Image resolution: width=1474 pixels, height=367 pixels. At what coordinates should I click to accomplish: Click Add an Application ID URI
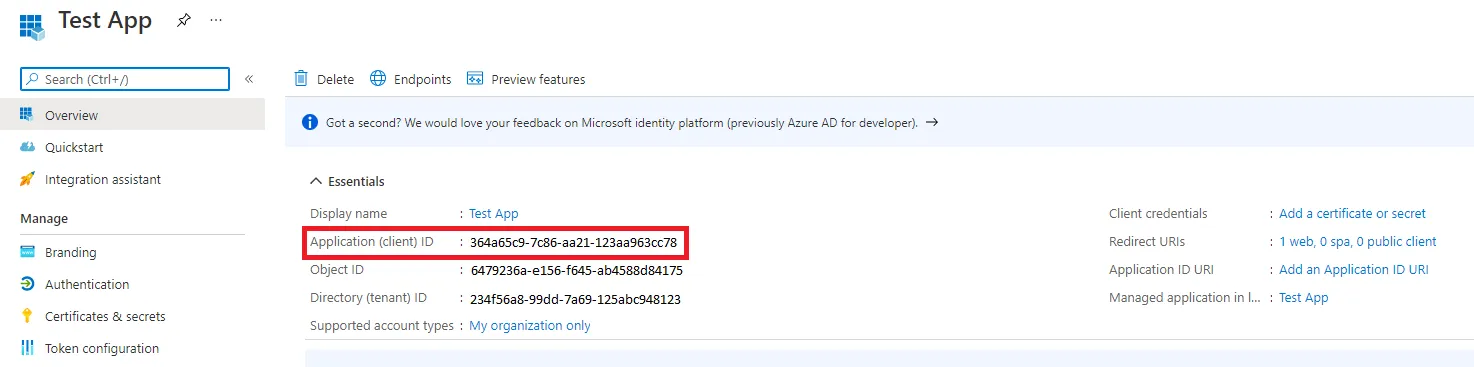tap(1354, 269)
